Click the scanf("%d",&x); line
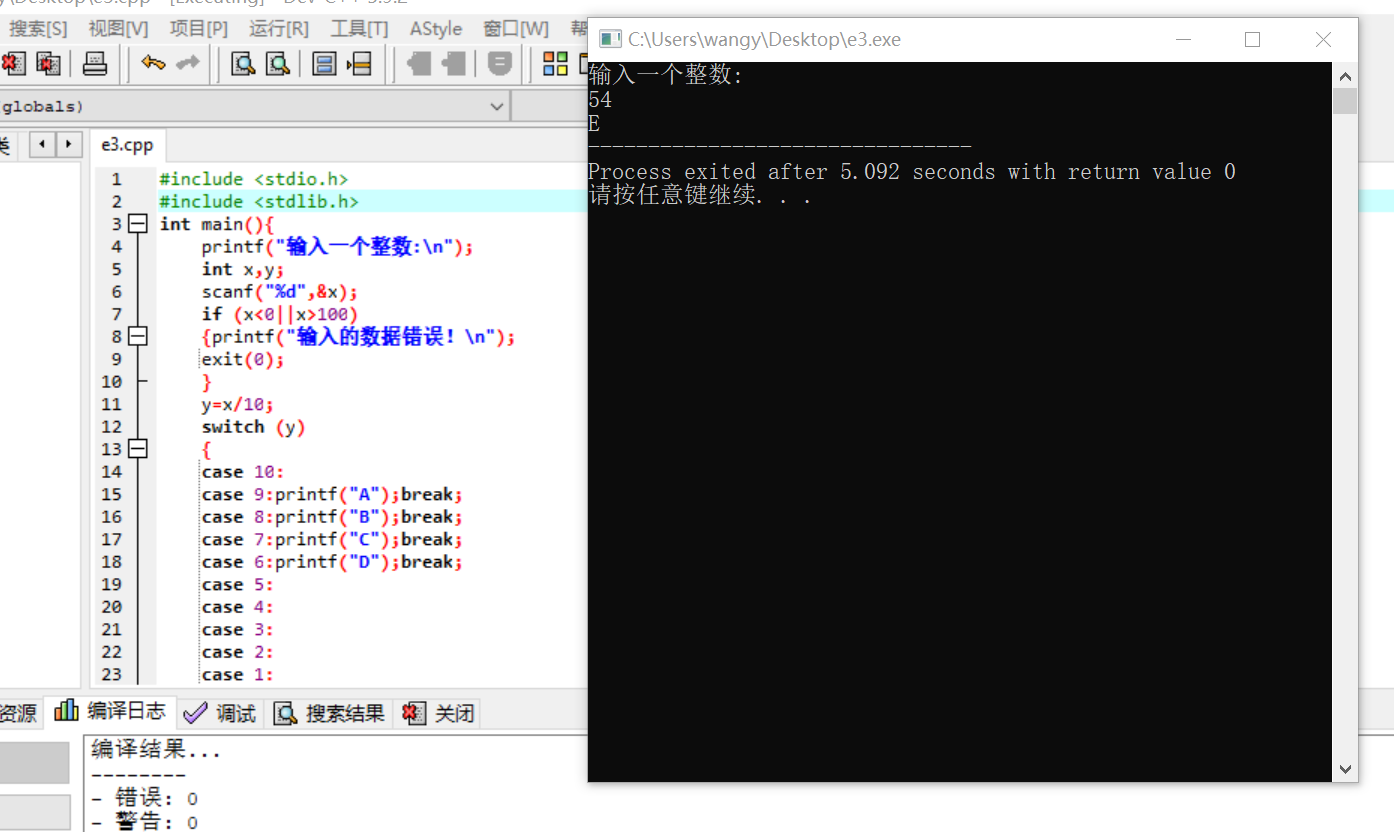The image size is (1394, 832). pos(280,292)
